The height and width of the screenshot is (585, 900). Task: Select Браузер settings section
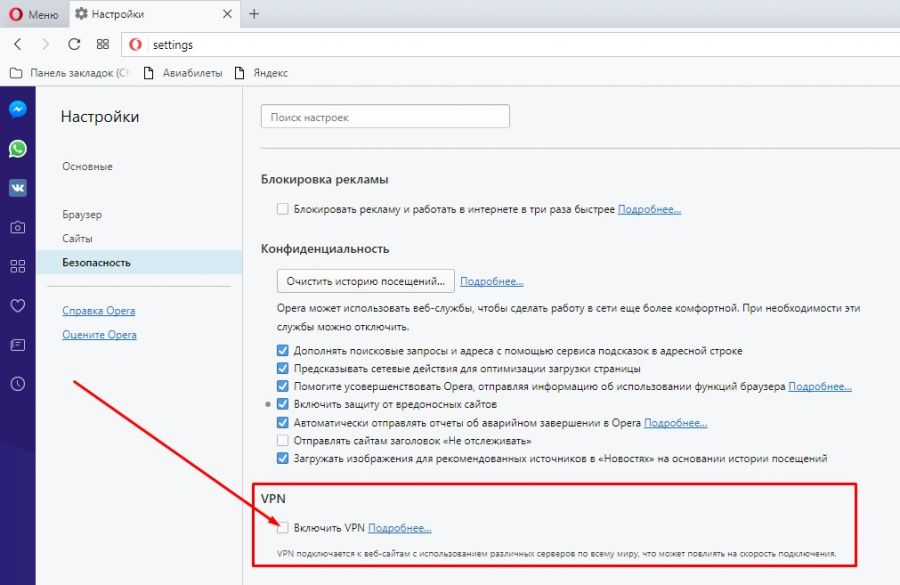[x=82, y=215]
